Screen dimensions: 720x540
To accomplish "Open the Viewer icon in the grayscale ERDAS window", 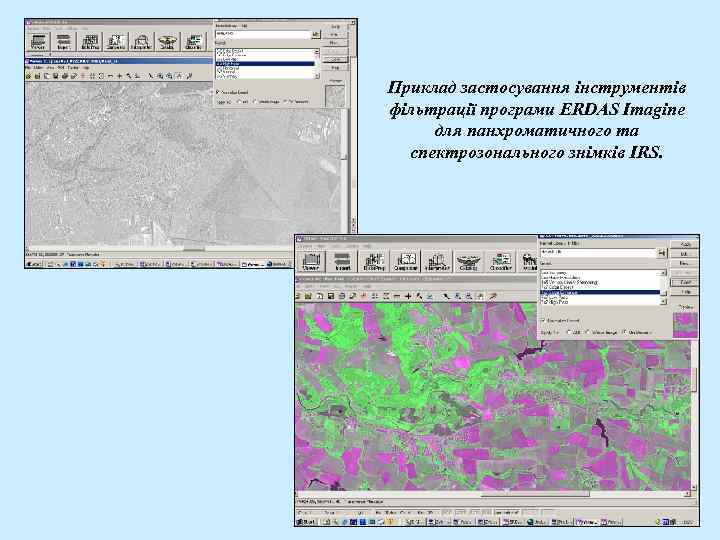I will [x=38, y=41].
